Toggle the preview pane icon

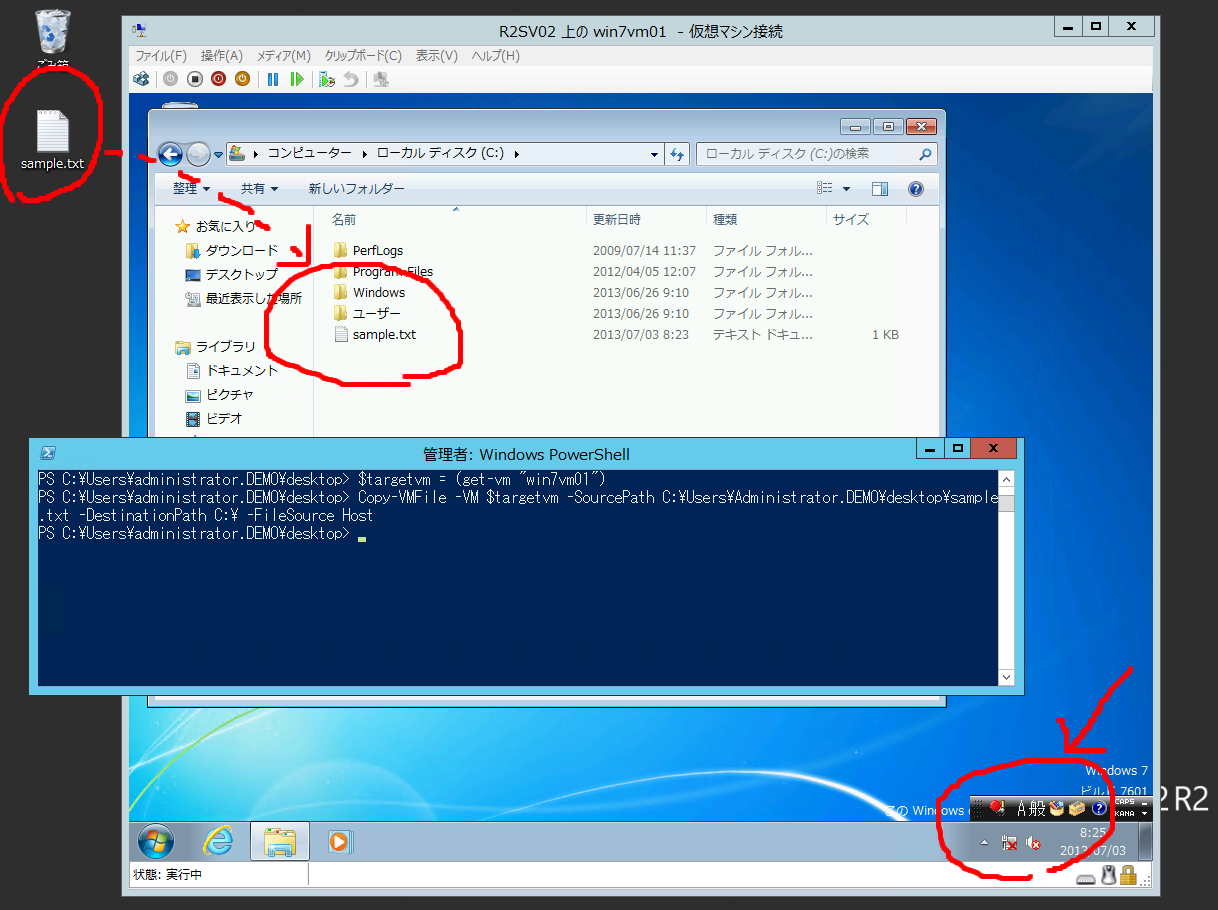click(x=880, y=188)
